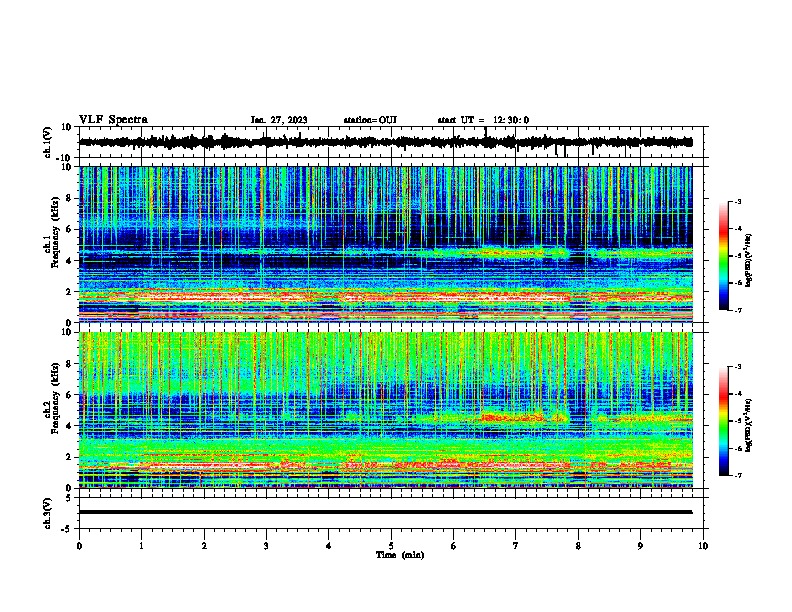Click inside the ch.1 spectrogram panel
The width and height of the screenshot is (792, 612).
(x=385, y=244)
